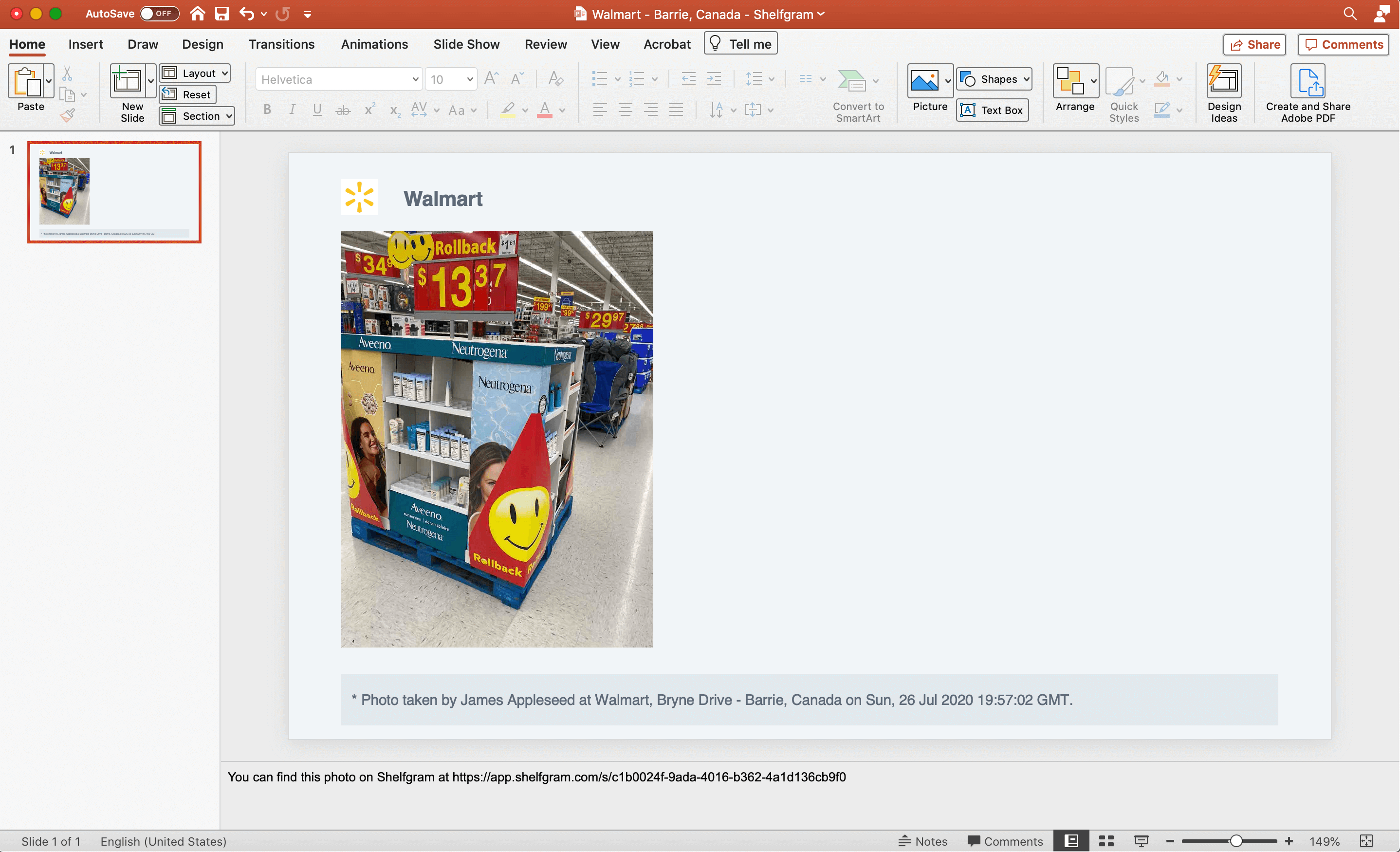Switch to Slide Sorter view
Viewport: 1400px width, 852px height.
(1105, 841)
